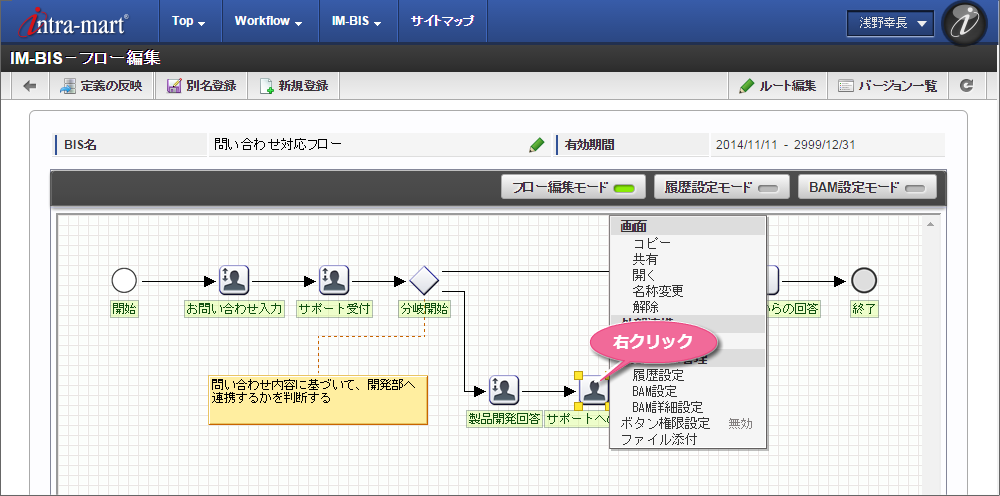
Task: Choose BAM設定 in context menu
Action: [655, 391]
